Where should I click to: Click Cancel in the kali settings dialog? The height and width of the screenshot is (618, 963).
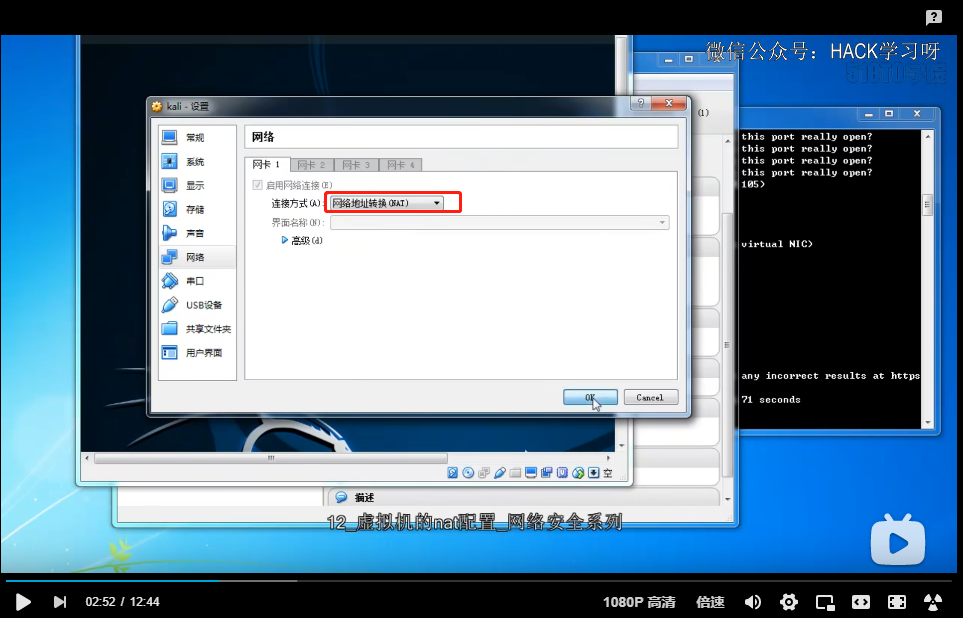pos(651,397)
